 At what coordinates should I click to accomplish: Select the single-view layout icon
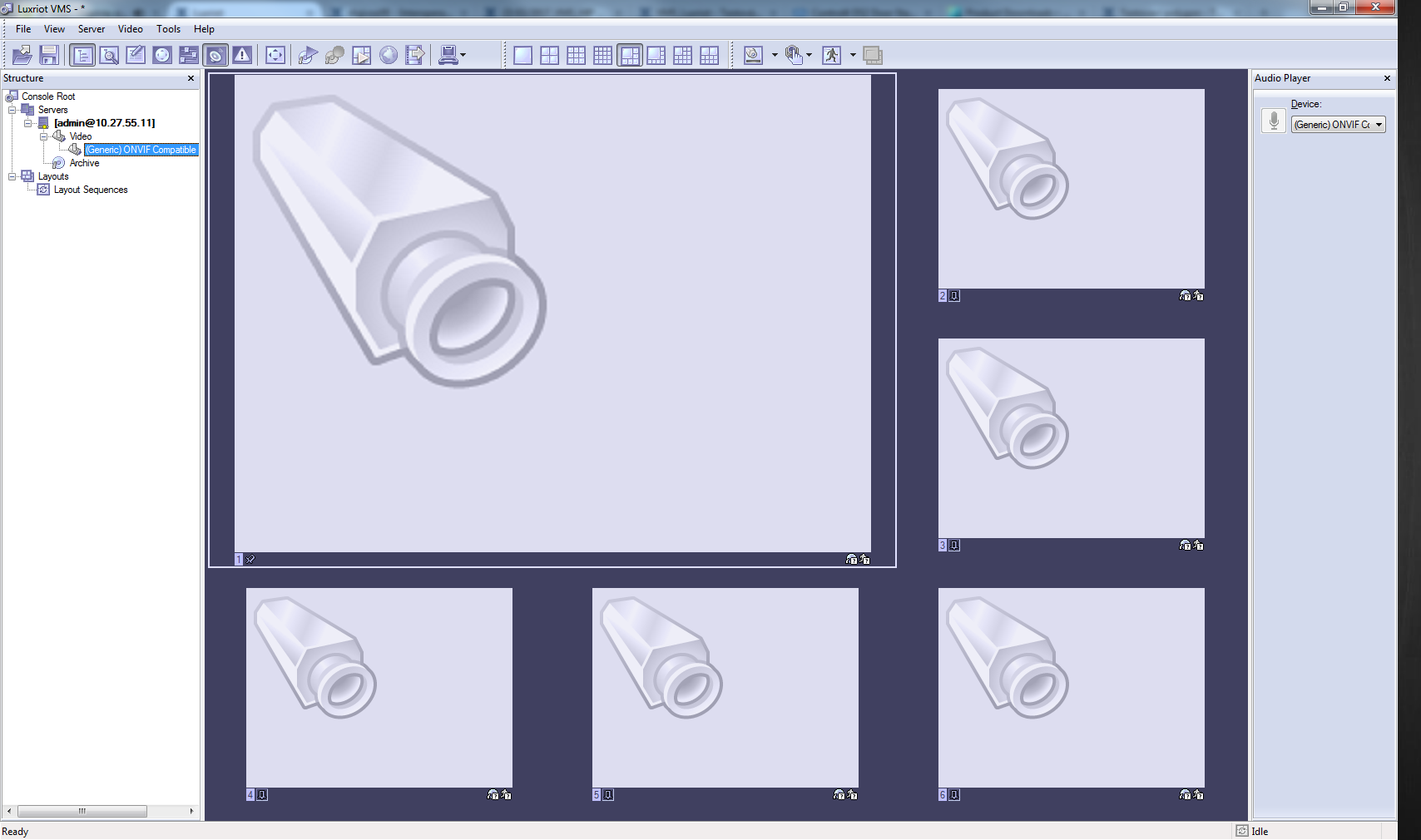click(x=522, y=56)
